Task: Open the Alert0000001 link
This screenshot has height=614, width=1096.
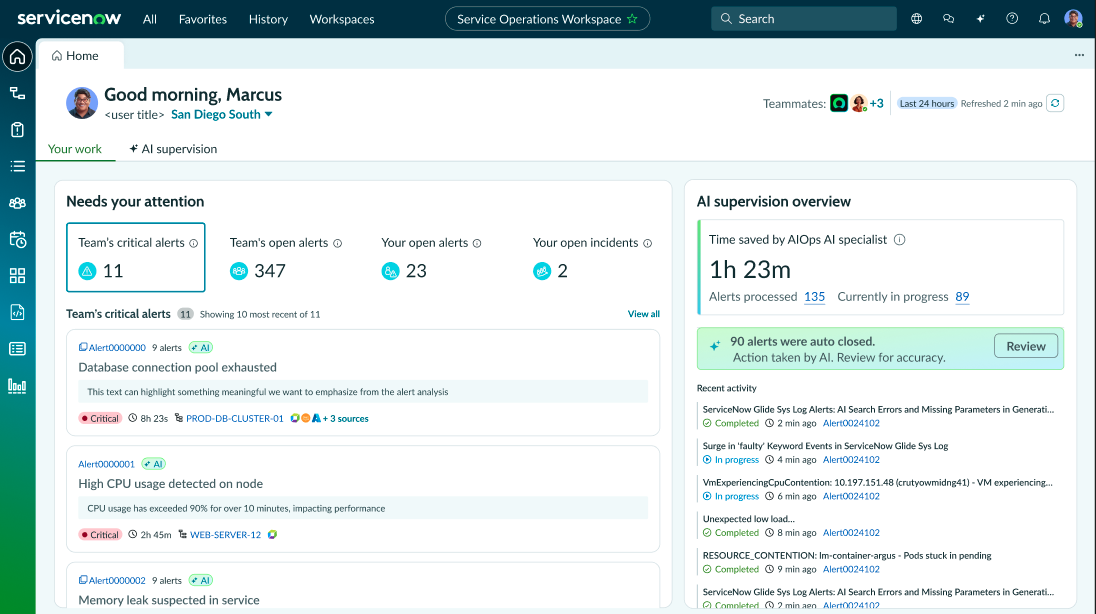Action: [106, 464]
